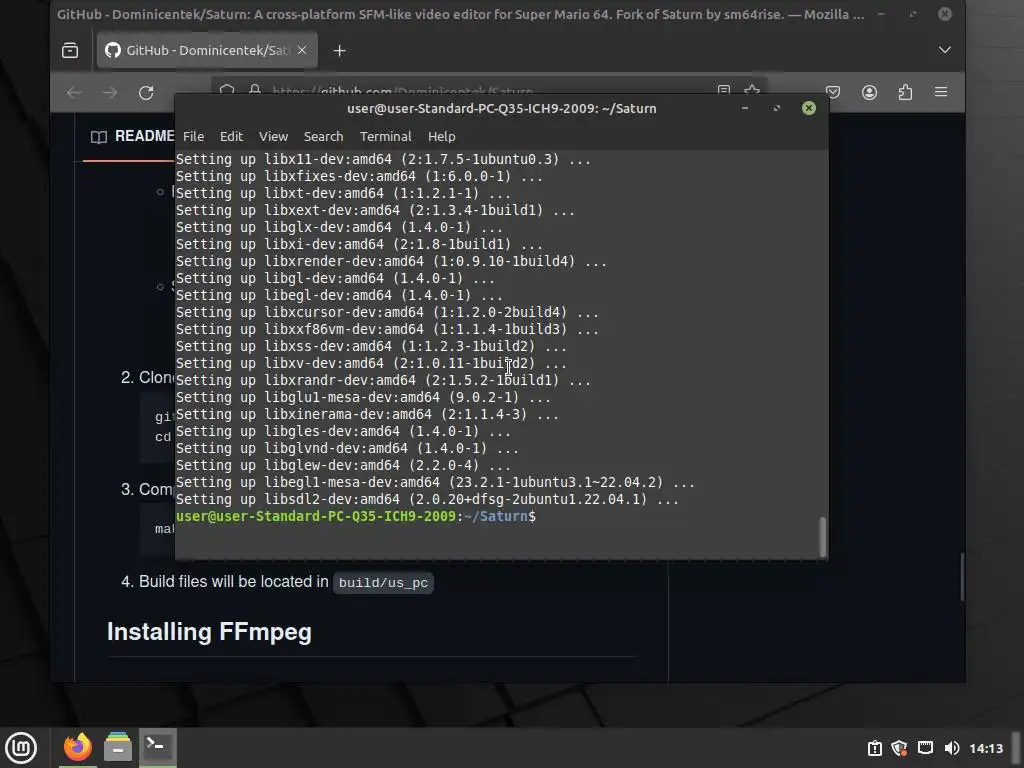The width and height of the screenshot is (1024, 768).
Task: Open the terminal Edit menu
Action: point(231,136)
